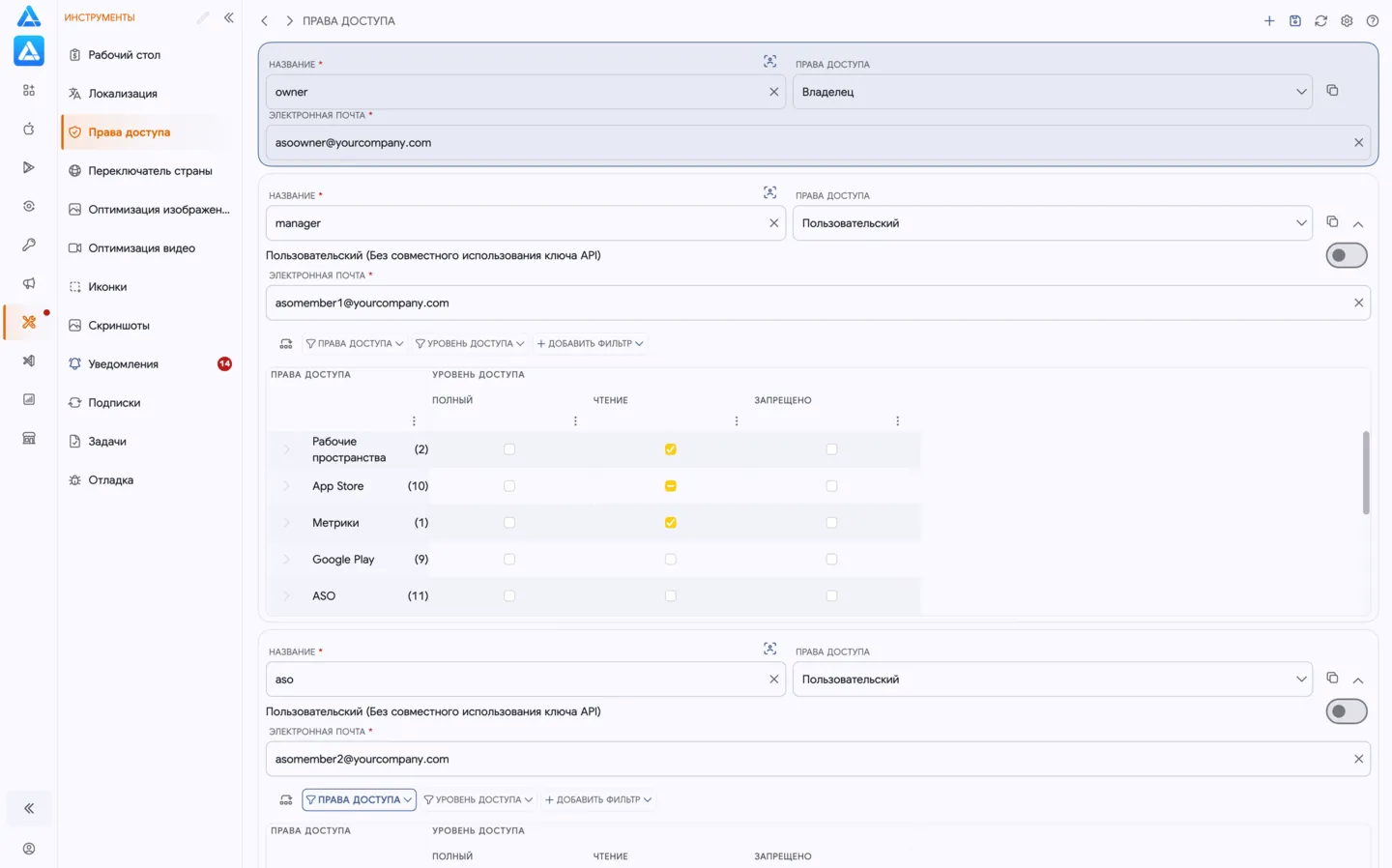Click the add new record plus icon
This screenshot has width=1392, height=868.
(x=1269, y=20)
